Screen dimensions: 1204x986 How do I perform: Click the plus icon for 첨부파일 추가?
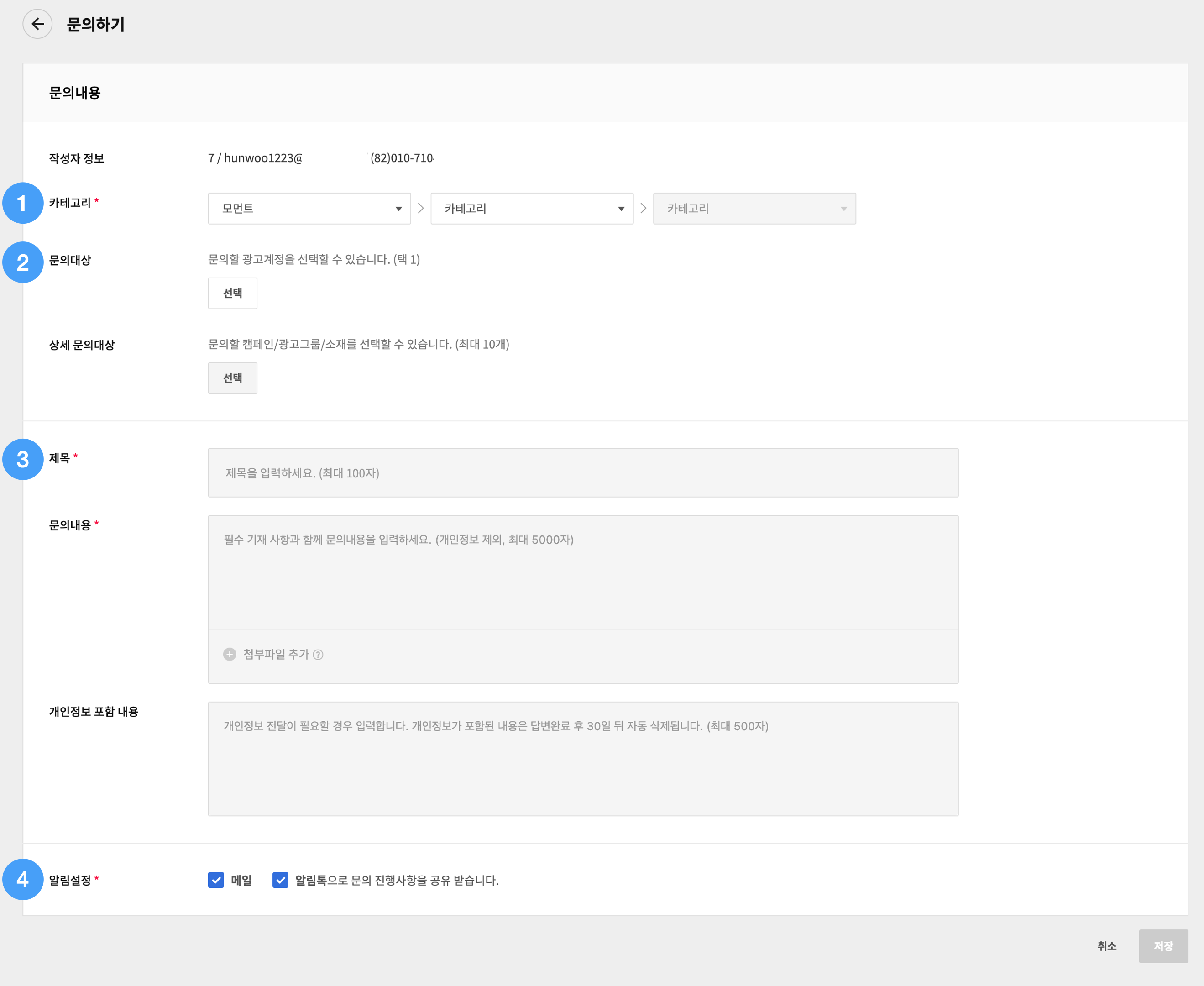(230, 654)
